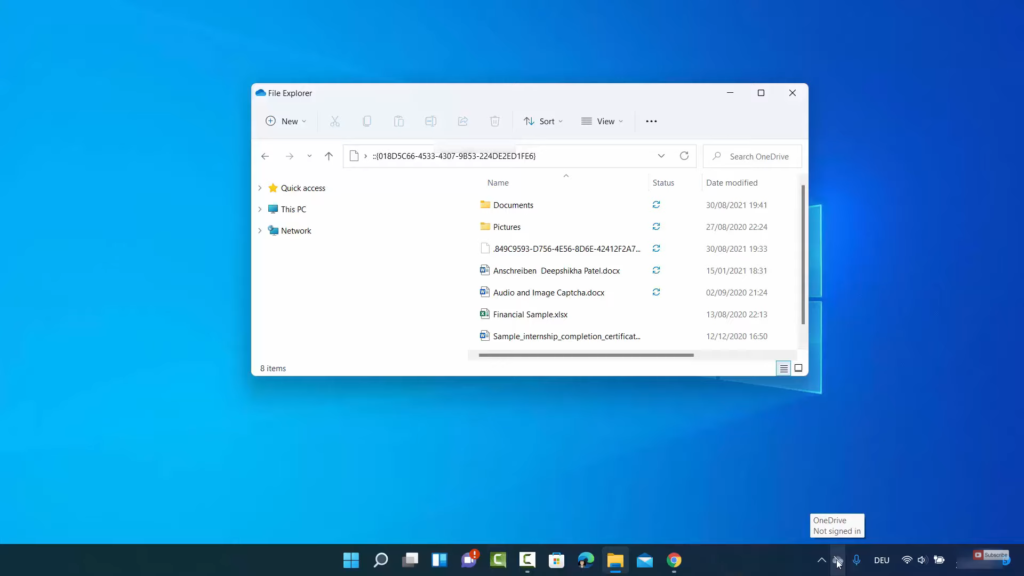Image resolution: width=1024 pixels, height=576 pixels.
Task: Open the New item dropdown
Action: pyautogui.click(x=286, y=121)
